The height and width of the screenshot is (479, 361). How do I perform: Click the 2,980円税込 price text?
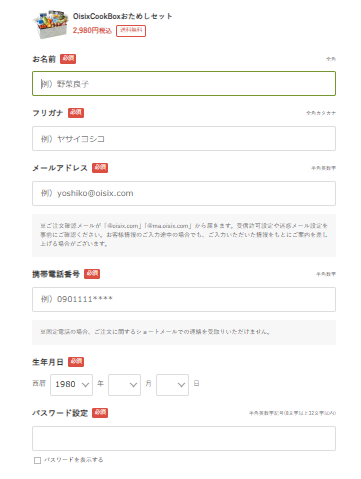coord(92,30)
